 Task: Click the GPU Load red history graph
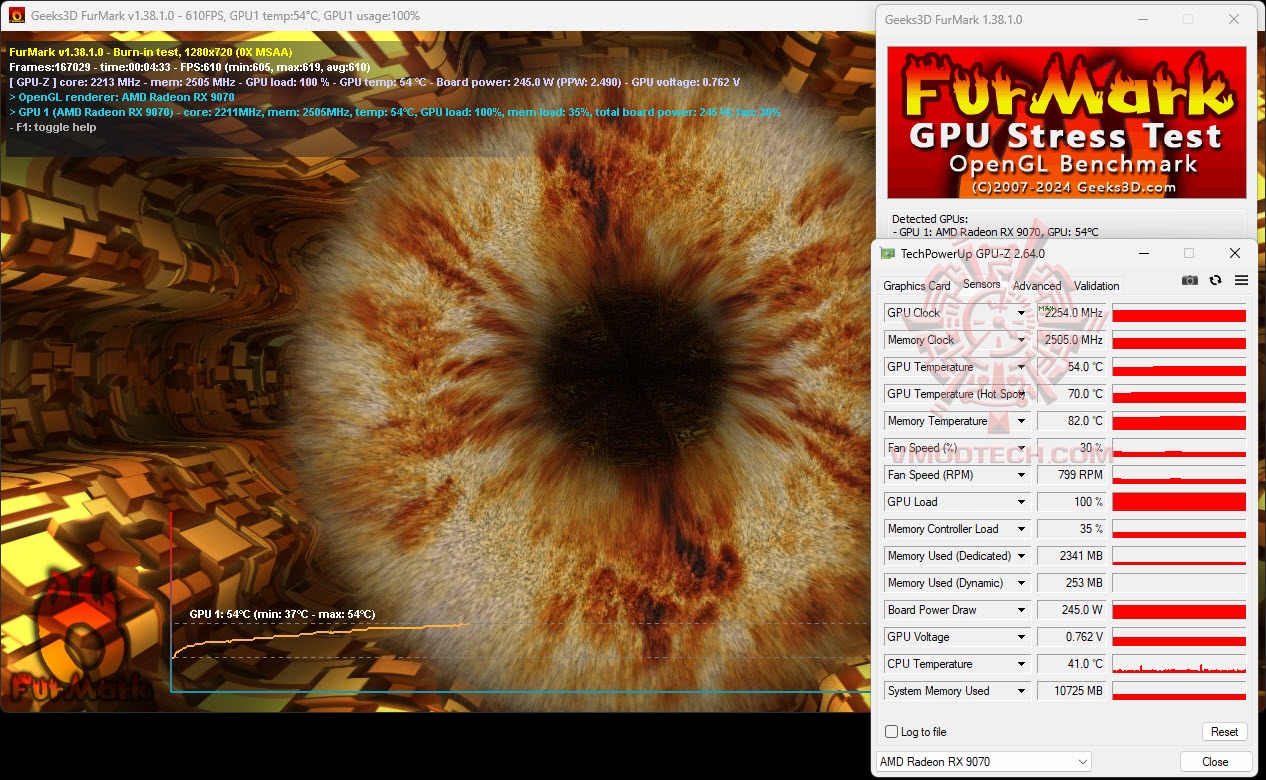tap(1179, 502)
